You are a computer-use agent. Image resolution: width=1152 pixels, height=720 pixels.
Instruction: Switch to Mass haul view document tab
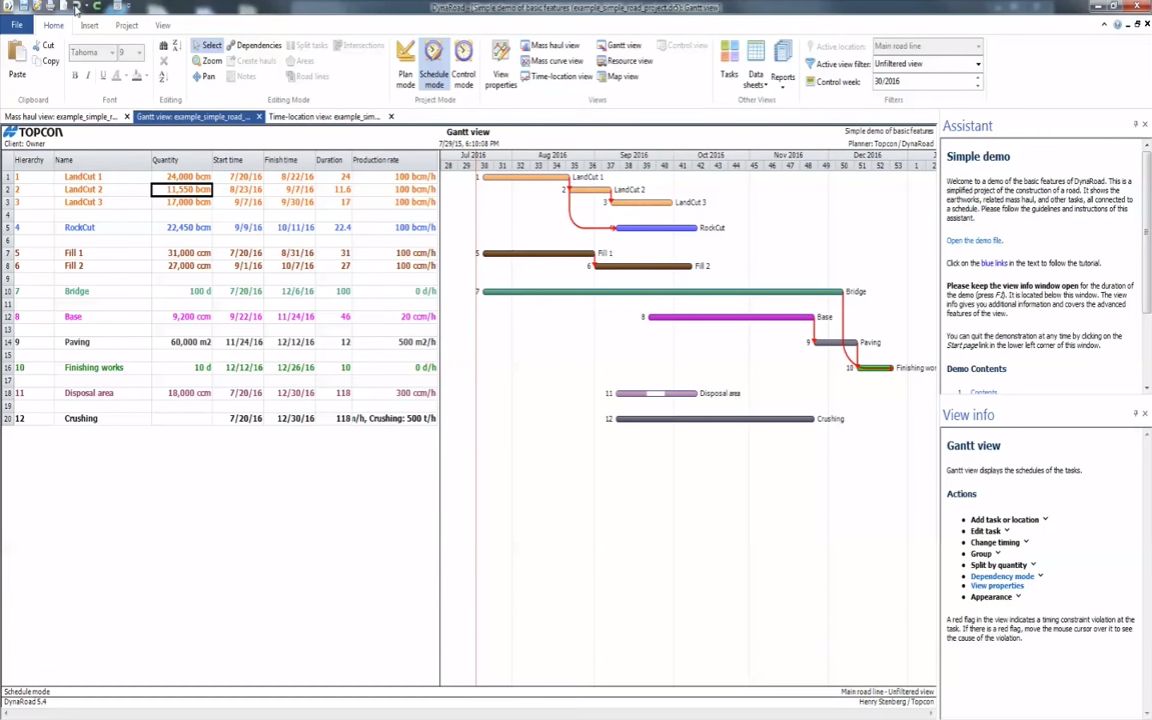[61, 117]
